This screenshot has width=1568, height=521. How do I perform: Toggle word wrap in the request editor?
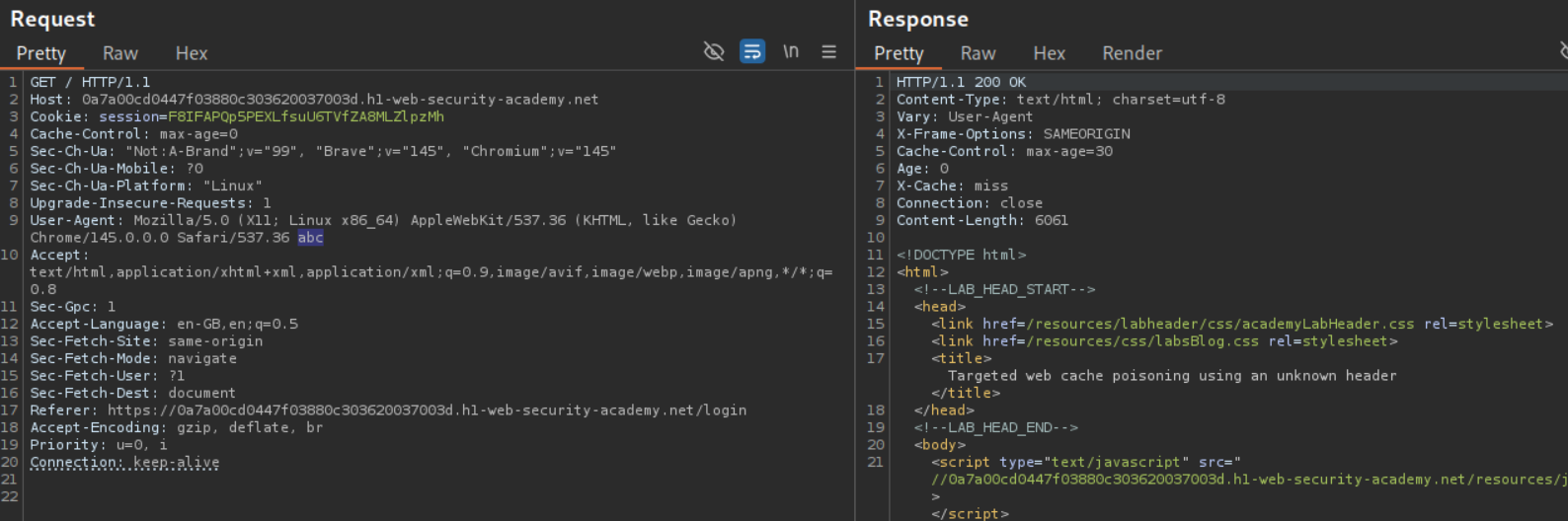tap(752, 51)
